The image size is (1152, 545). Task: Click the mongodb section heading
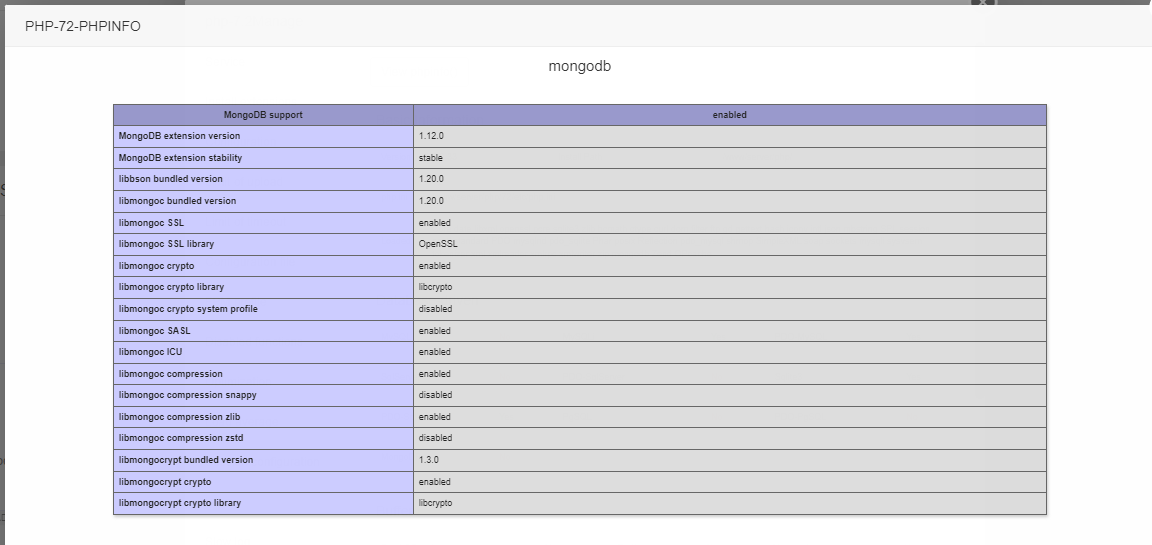580,66
